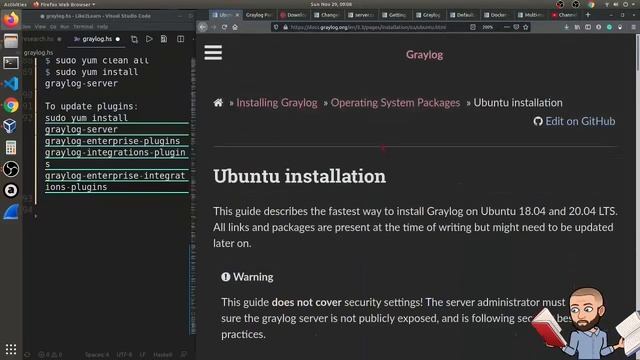Change the UTF-8 encoding in status bar
Viewport: 640px width, 360px height.
point(124,355)
